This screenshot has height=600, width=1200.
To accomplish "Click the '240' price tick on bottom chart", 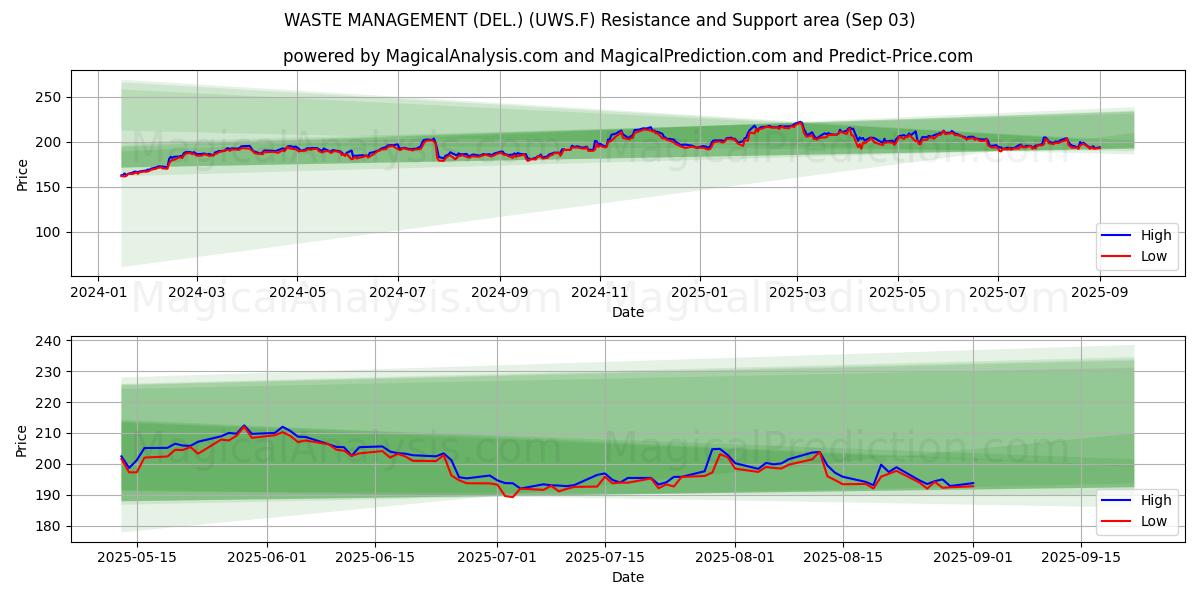I will tap(50, 341).
